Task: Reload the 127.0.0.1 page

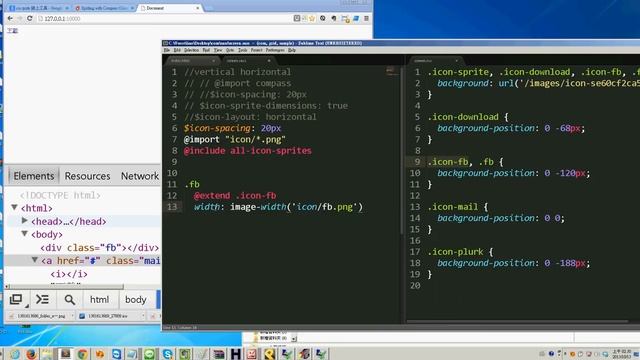Action: [29, 18]
